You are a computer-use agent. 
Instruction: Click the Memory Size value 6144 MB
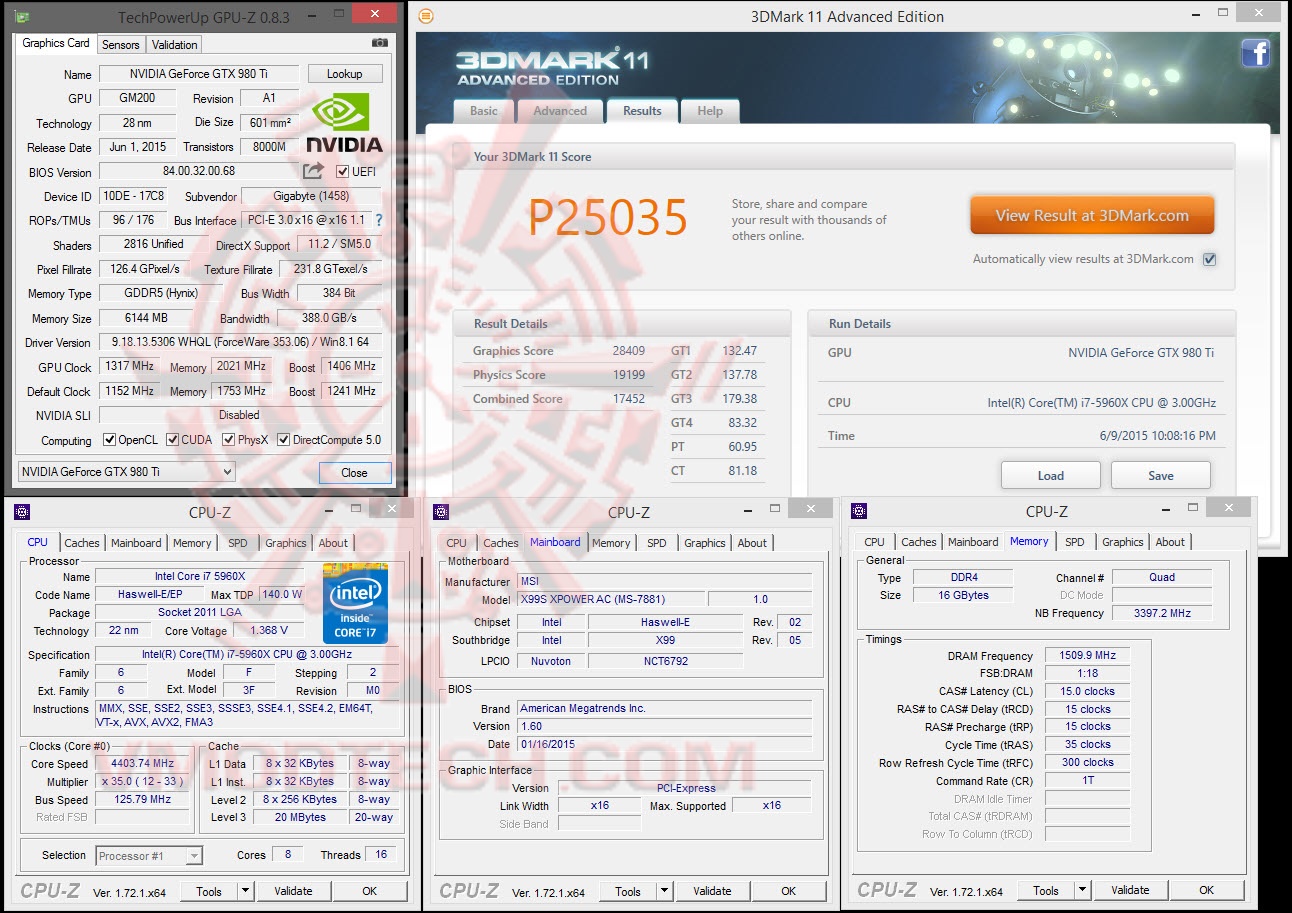(148, 318)
